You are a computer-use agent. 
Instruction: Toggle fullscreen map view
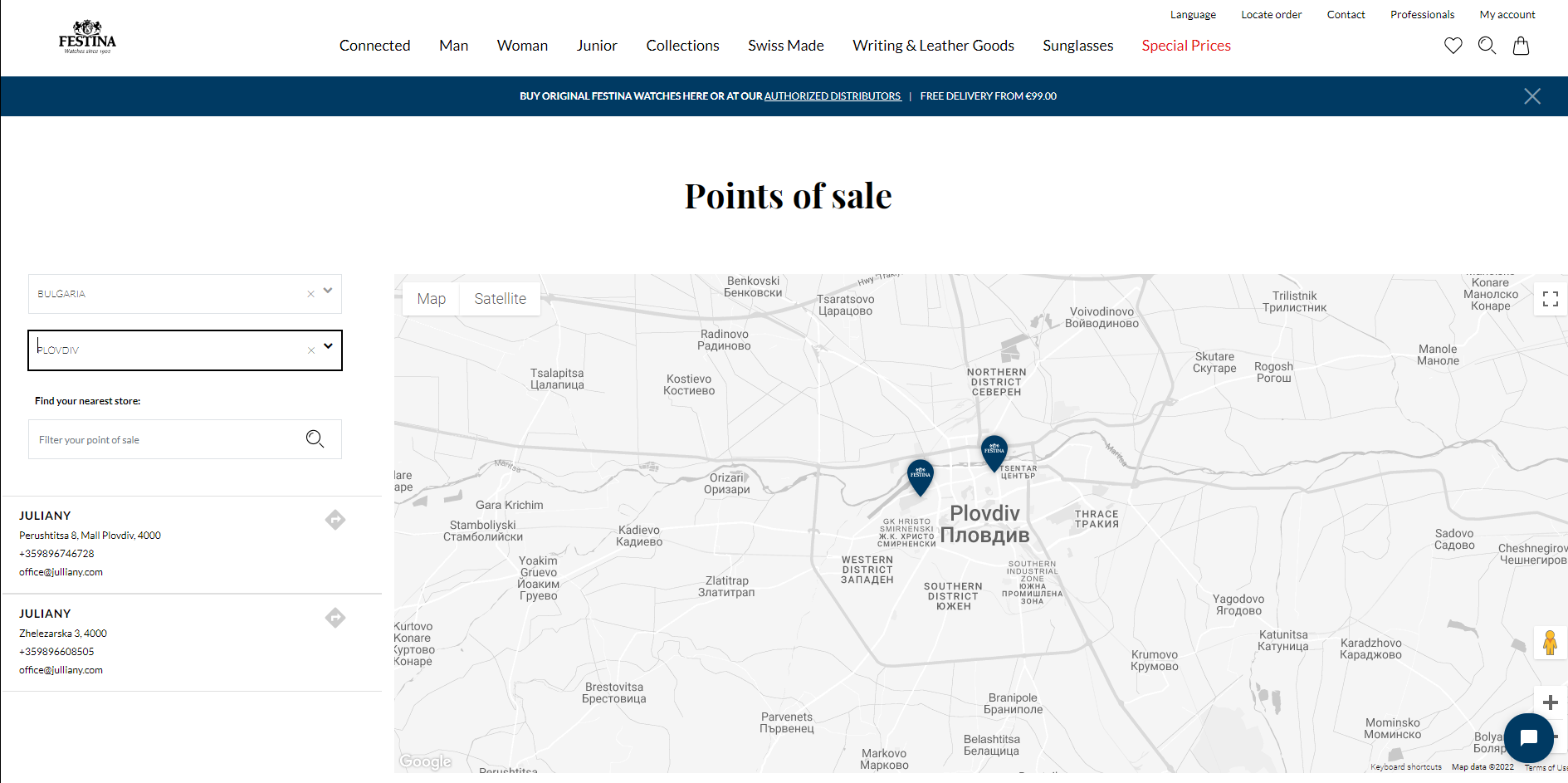pos(1550,299)
